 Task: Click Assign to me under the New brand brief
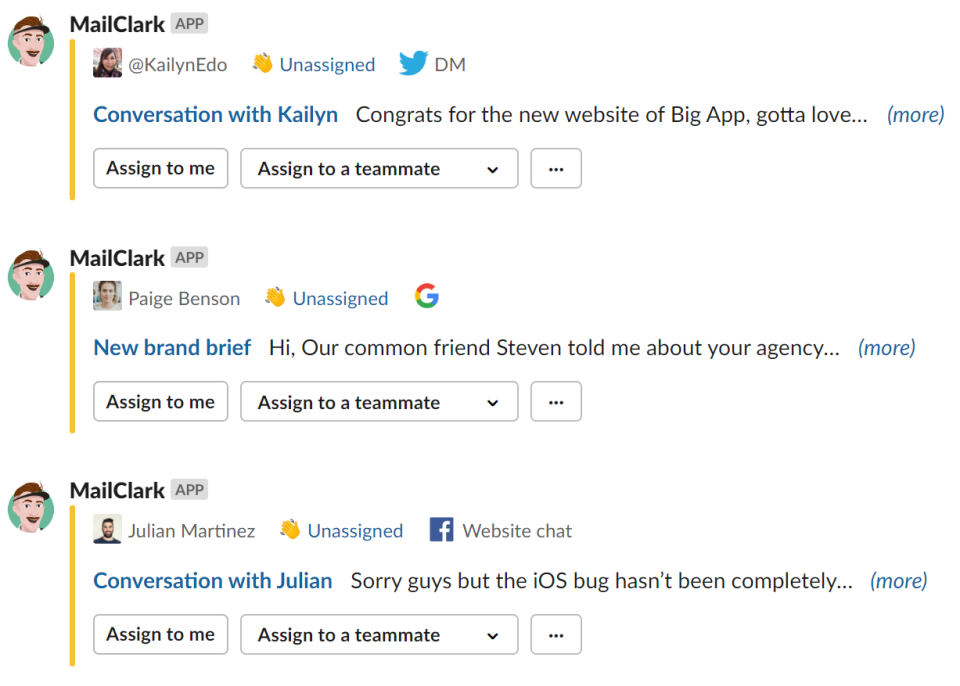click(160, 401)
